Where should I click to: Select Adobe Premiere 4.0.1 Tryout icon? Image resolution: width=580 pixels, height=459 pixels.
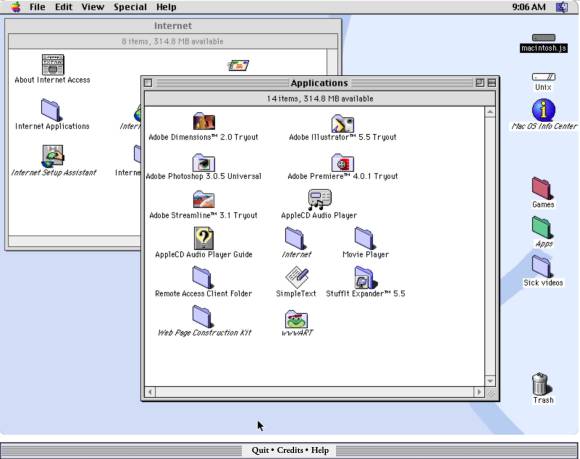click(x=343, y=162)
